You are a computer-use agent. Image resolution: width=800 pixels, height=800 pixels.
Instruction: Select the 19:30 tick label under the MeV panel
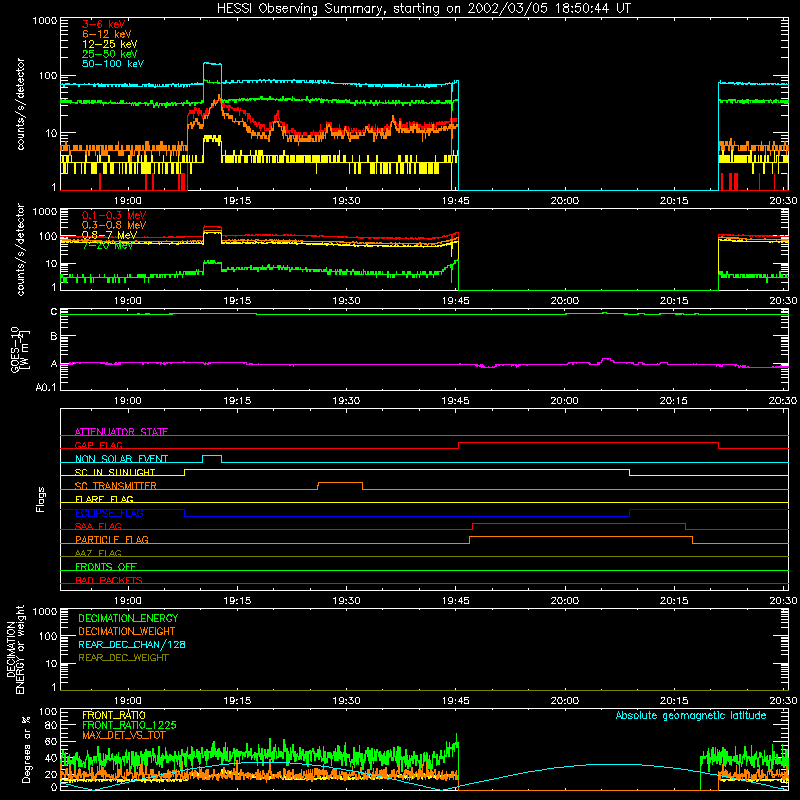pyautogui.click(x=346, y=301)
